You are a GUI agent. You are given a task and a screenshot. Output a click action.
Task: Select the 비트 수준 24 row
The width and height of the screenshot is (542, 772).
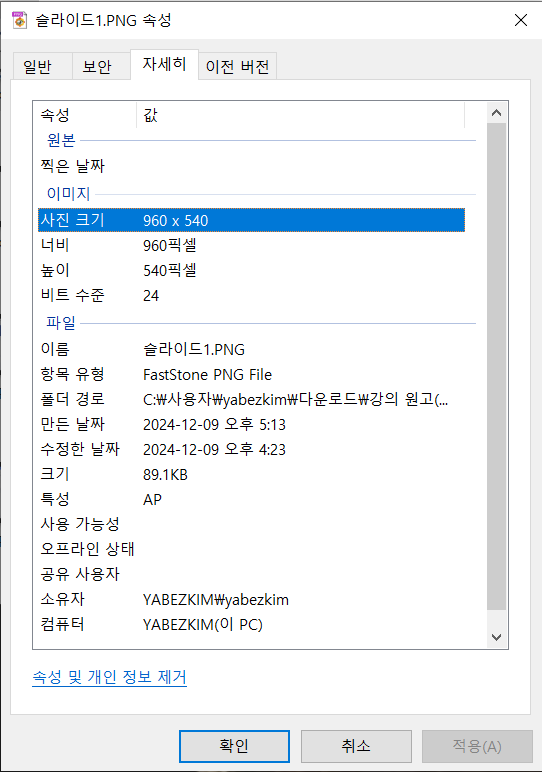(252, 295)
